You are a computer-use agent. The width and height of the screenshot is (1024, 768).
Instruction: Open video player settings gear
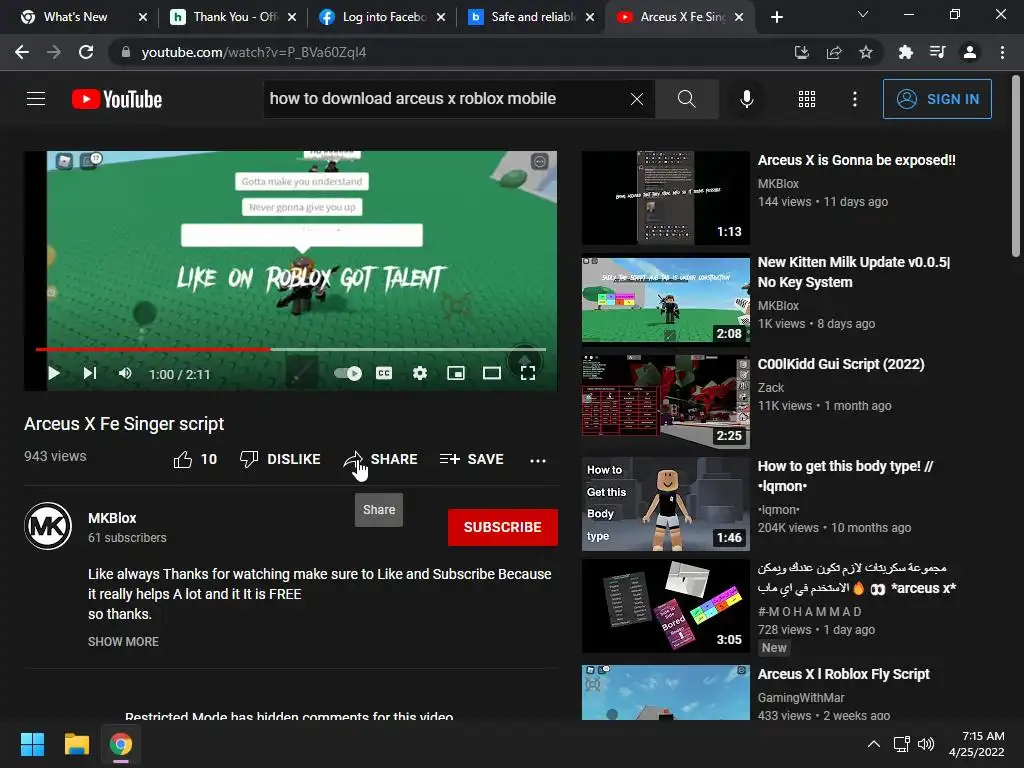pyautogui.click(x=420, y=373)
